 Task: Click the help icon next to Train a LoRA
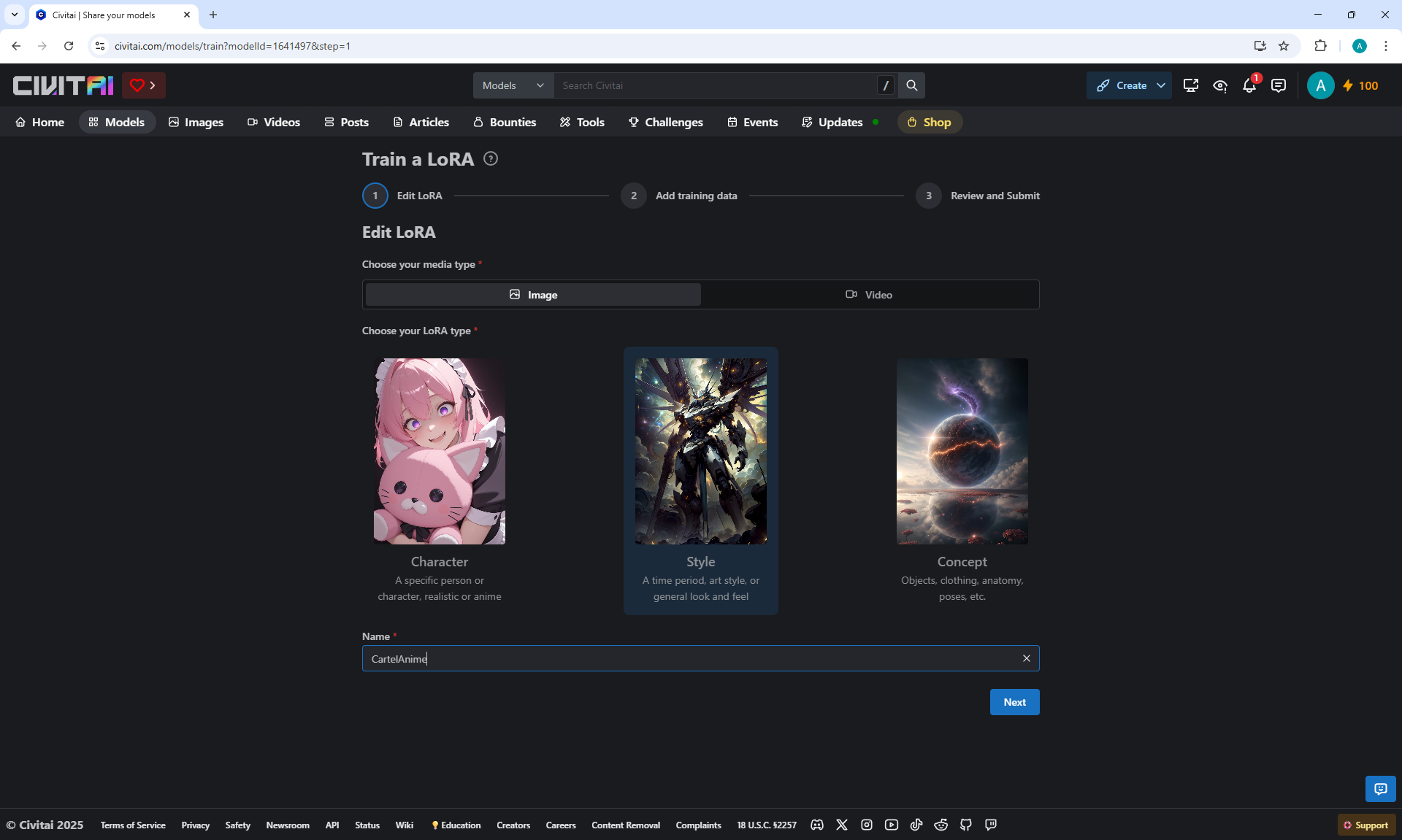click(491, 159)
